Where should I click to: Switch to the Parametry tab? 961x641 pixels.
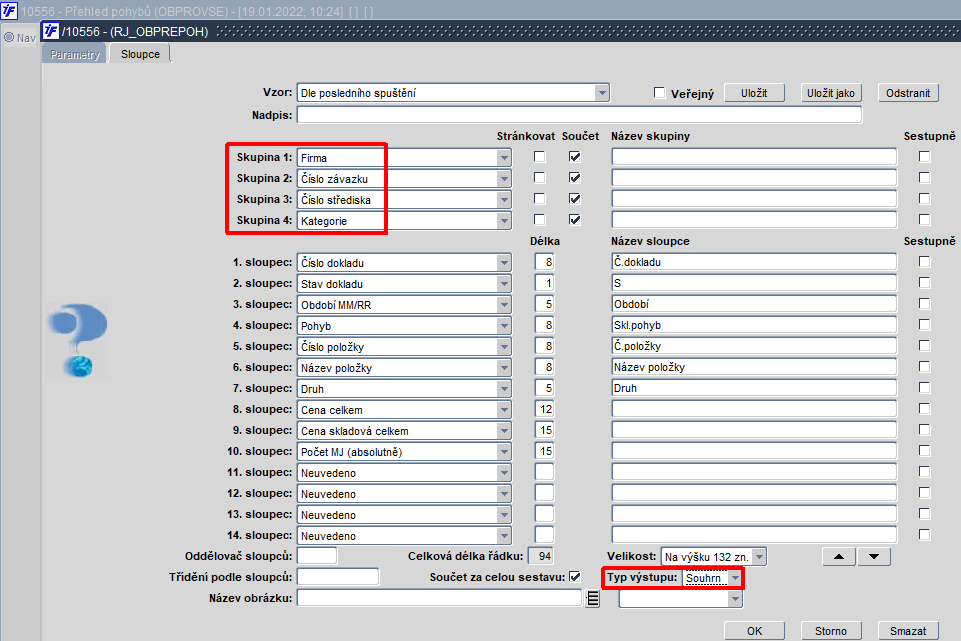coord(75,54)
